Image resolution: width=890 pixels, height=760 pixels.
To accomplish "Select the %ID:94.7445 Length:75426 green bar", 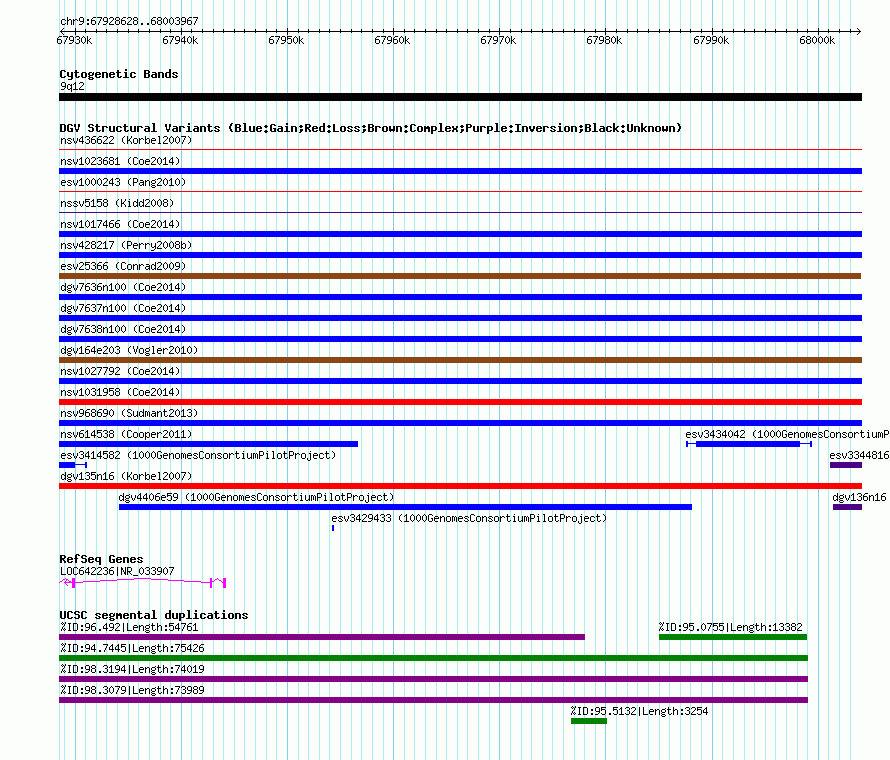I will 433,658.
